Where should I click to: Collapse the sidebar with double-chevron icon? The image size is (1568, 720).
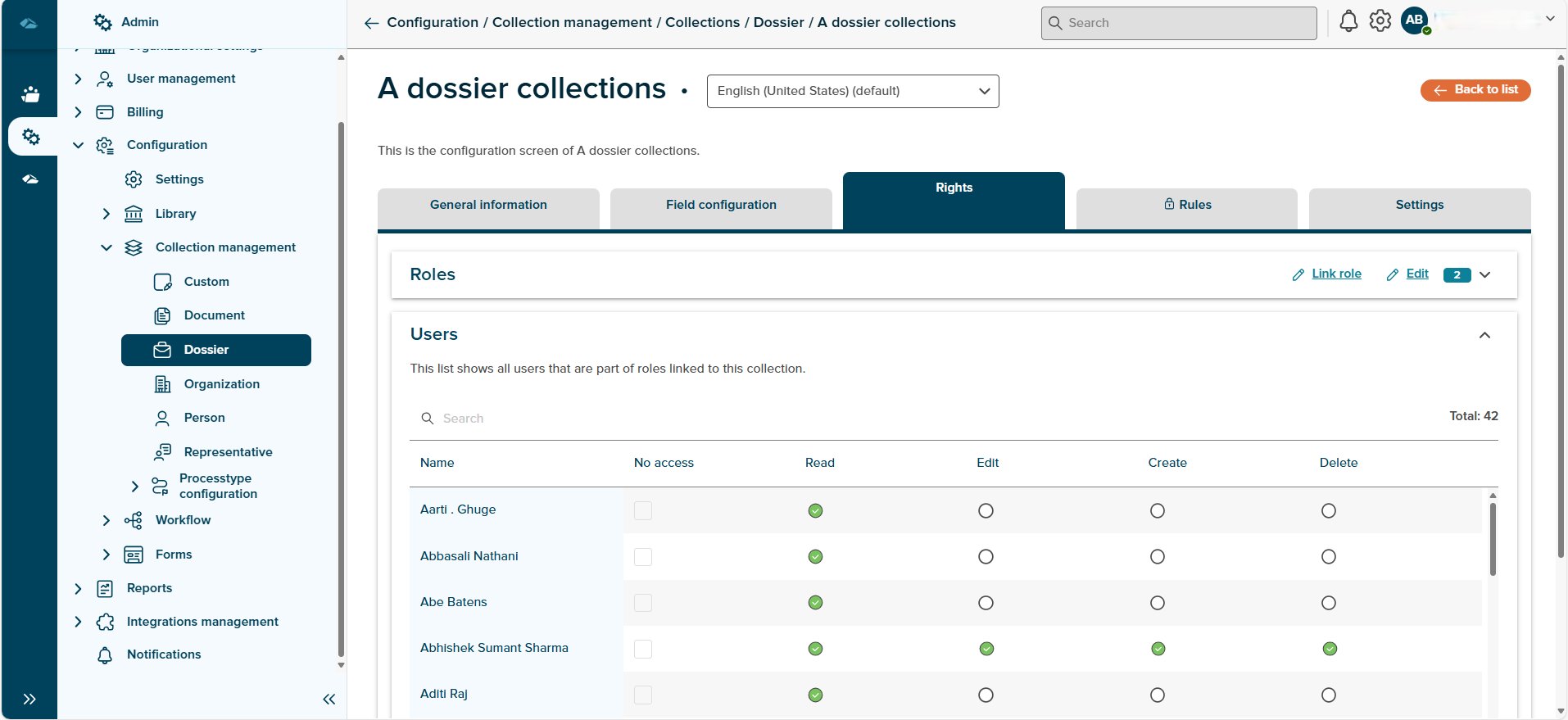click(x=329, y=699)
